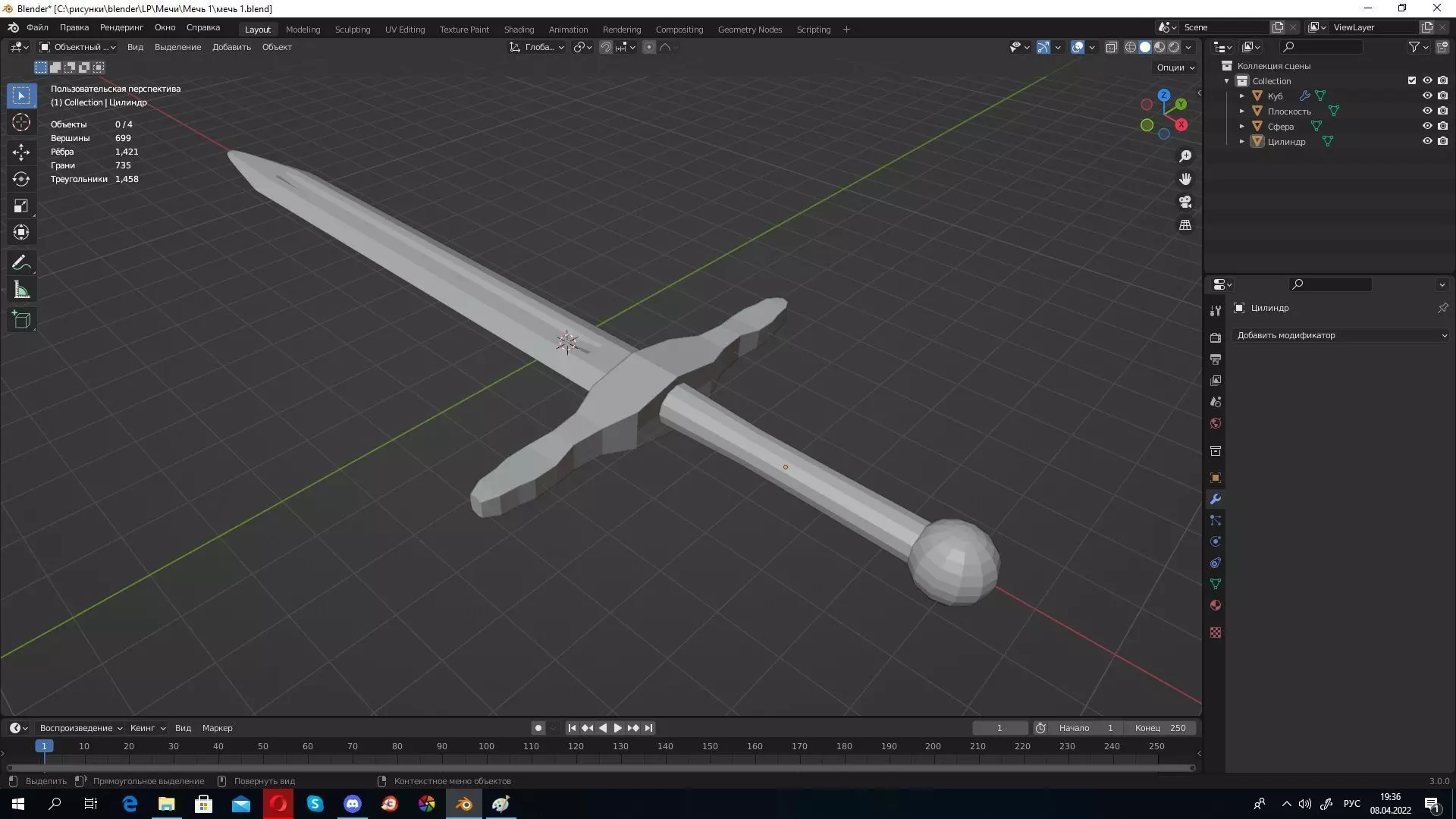
Task: Open the Опции dropdown in viewport
Action: (x=1175, y=67)
